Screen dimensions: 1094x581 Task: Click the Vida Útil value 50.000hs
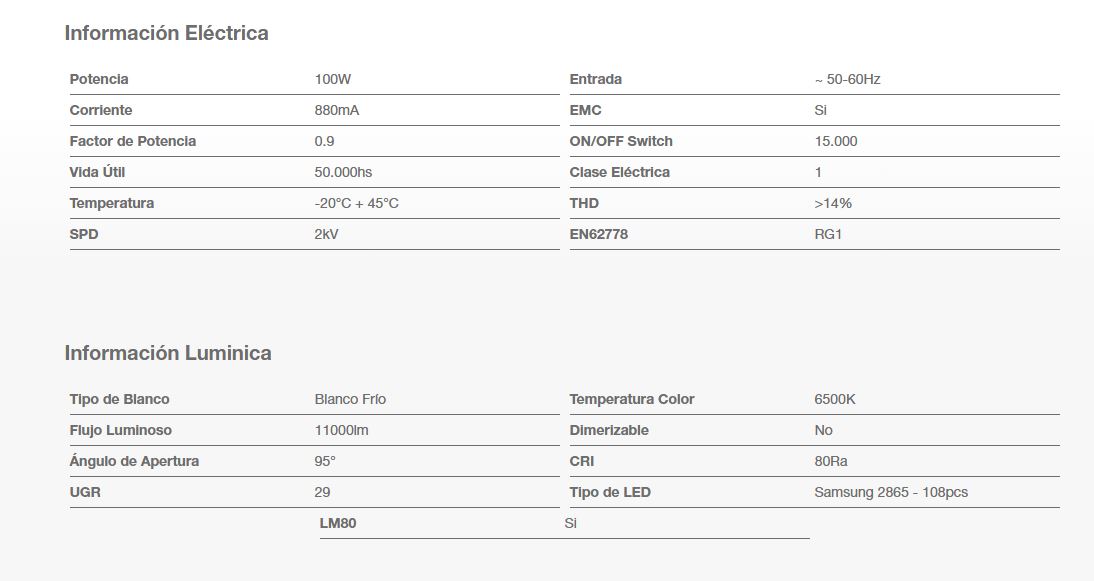click(343, 172)
